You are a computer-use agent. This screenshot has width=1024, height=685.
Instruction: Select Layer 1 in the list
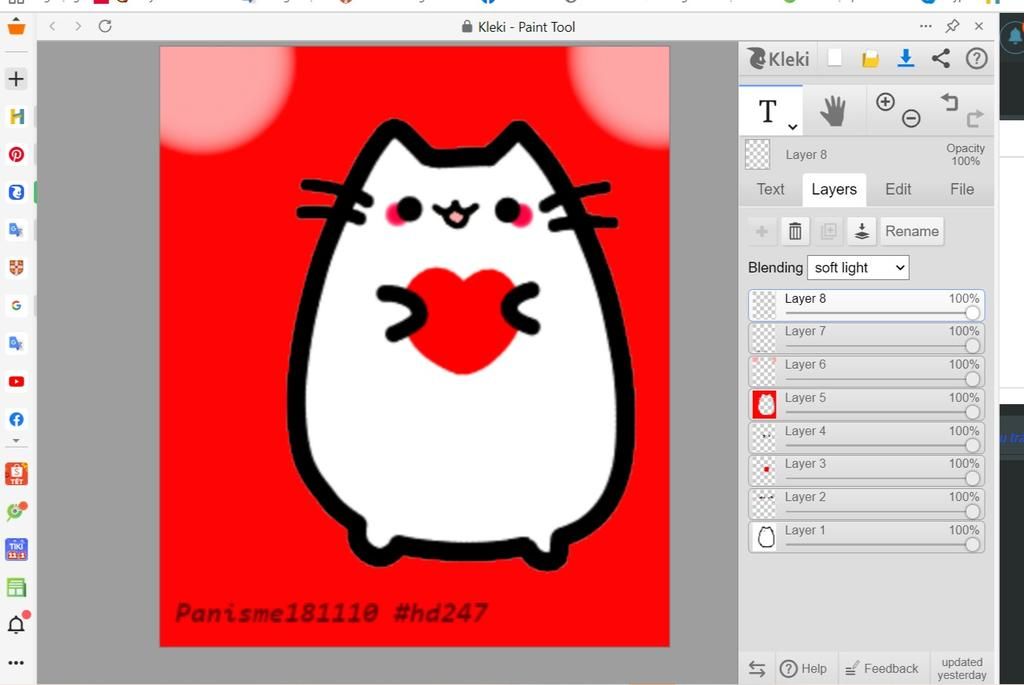866,537
